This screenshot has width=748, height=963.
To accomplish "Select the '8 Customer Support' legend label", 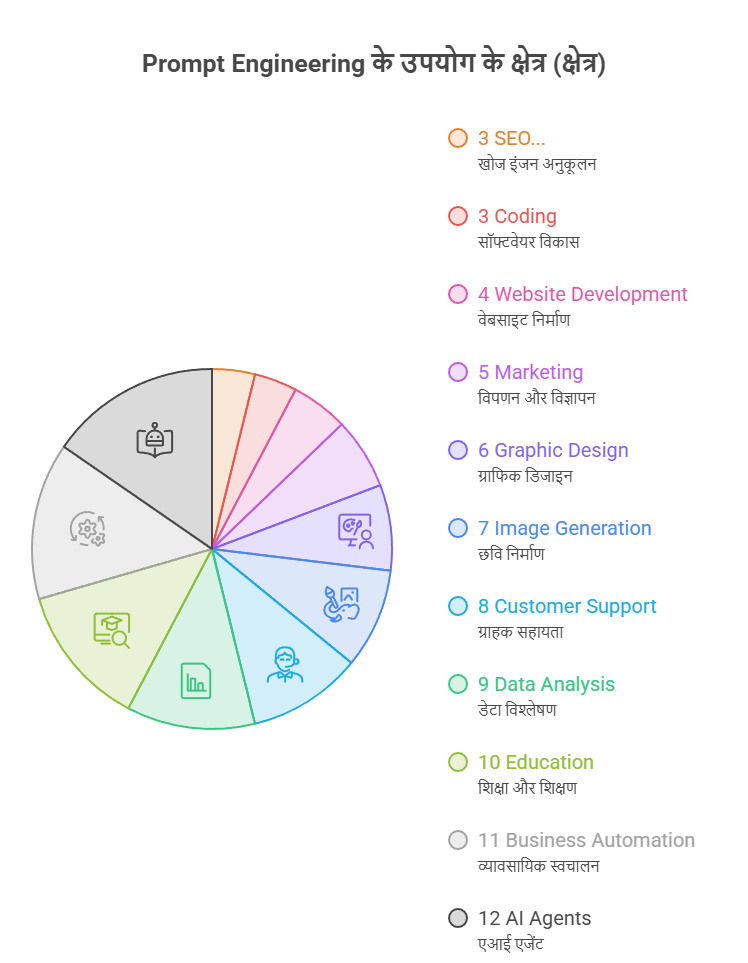I will (x=567, y=606).
